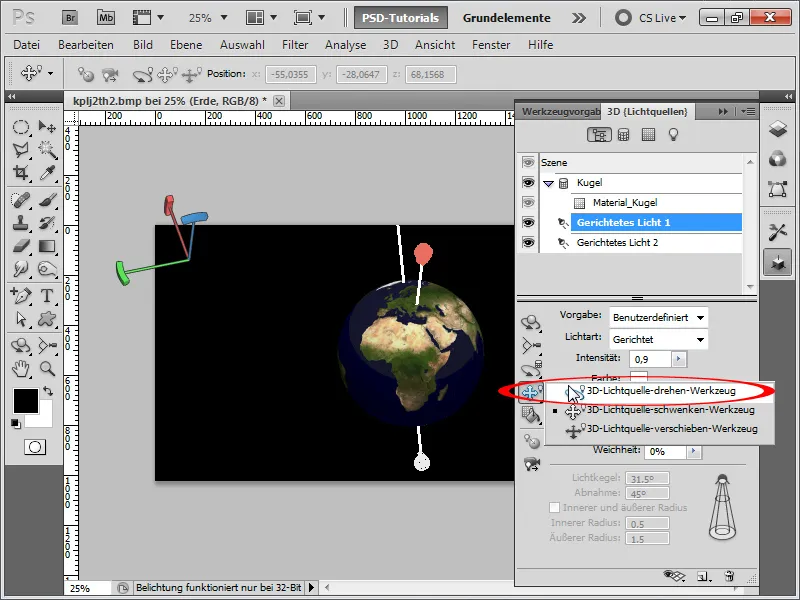This screenshot has height=600, width=800.
Task: Show whole scene filter in 3D panel
Action: tap(599, 135)
